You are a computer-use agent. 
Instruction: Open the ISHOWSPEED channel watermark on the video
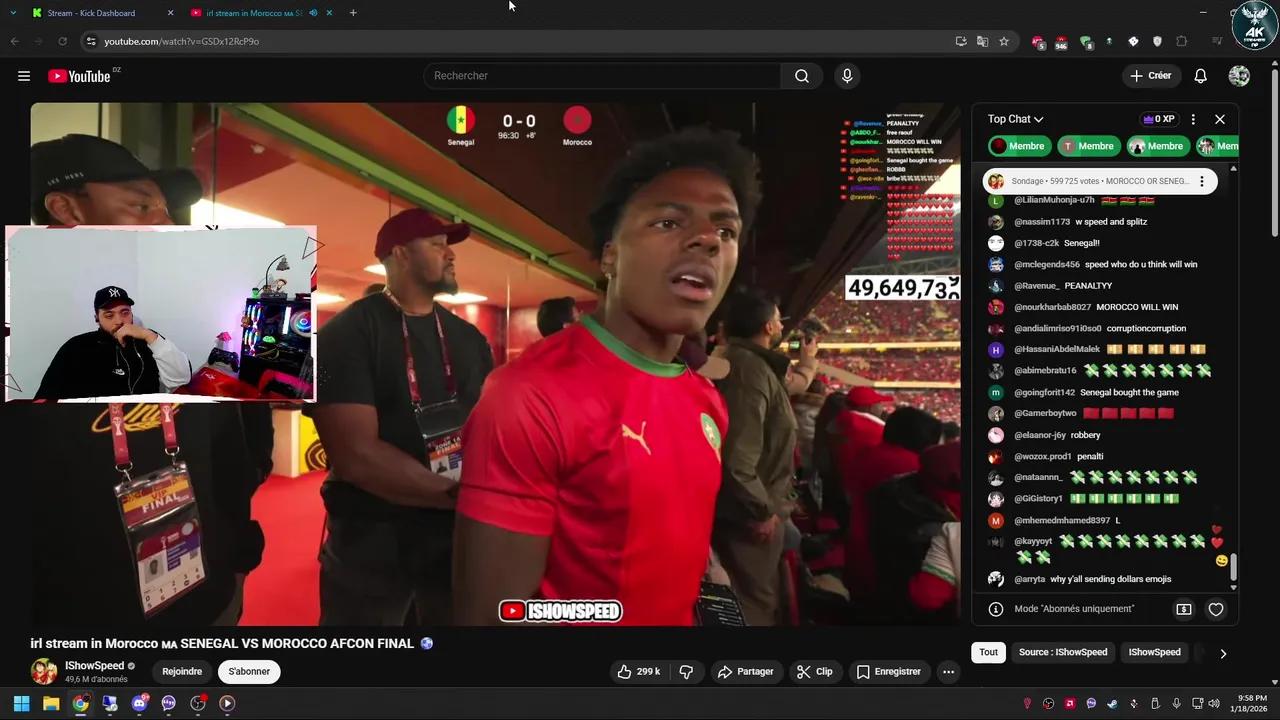tap(561, 610)
